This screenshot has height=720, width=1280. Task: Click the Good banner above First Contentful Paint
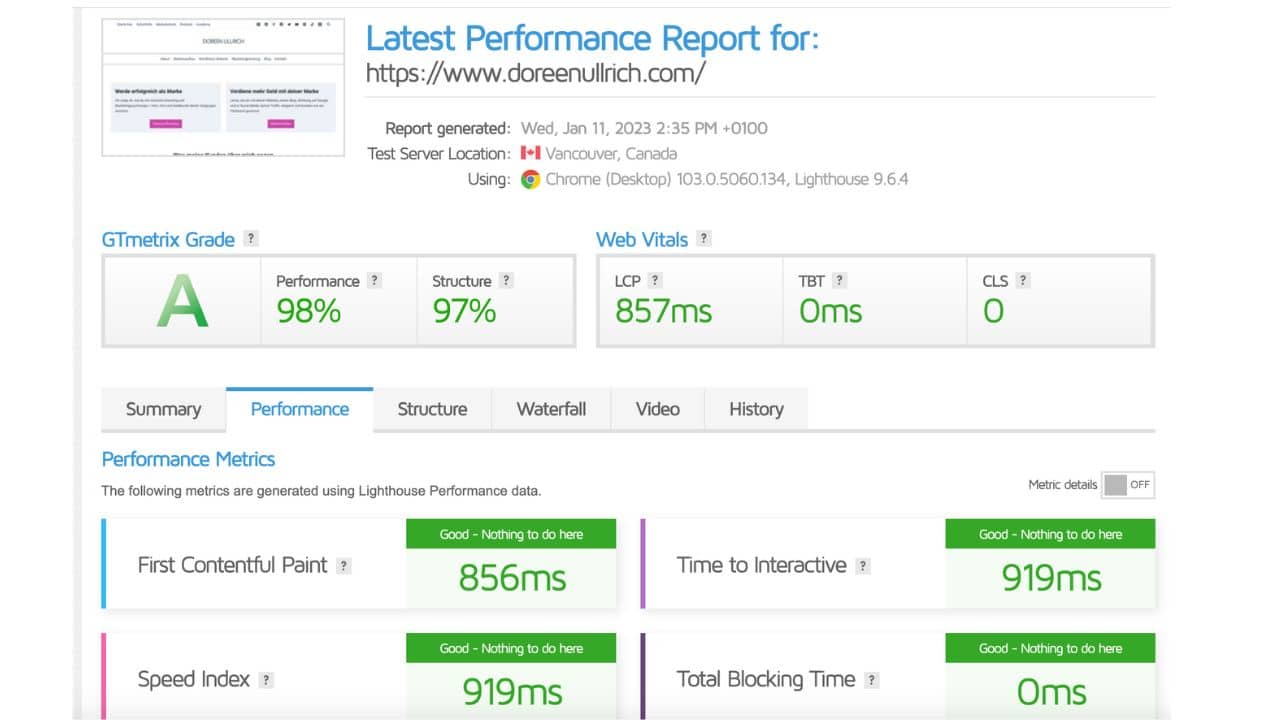tap(511, 534)
